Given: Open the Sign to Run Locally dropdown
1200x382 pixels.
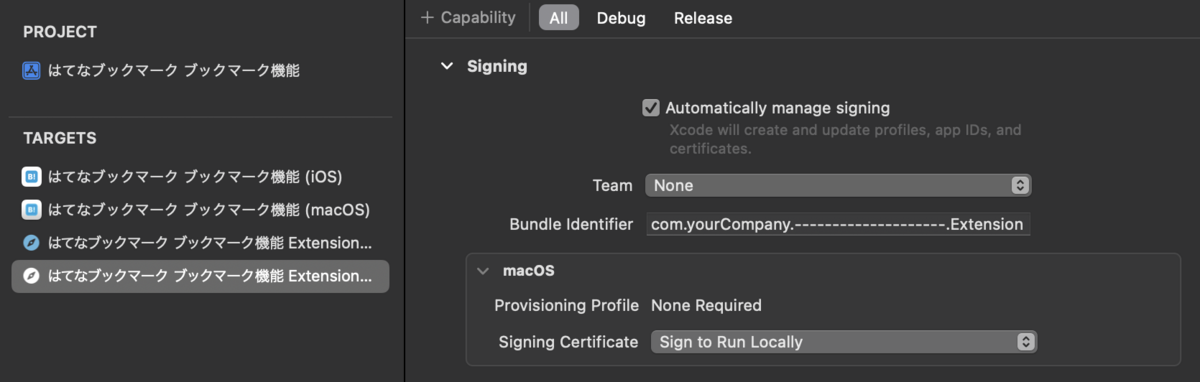Looking at the screenshot, I should (844, 342).
